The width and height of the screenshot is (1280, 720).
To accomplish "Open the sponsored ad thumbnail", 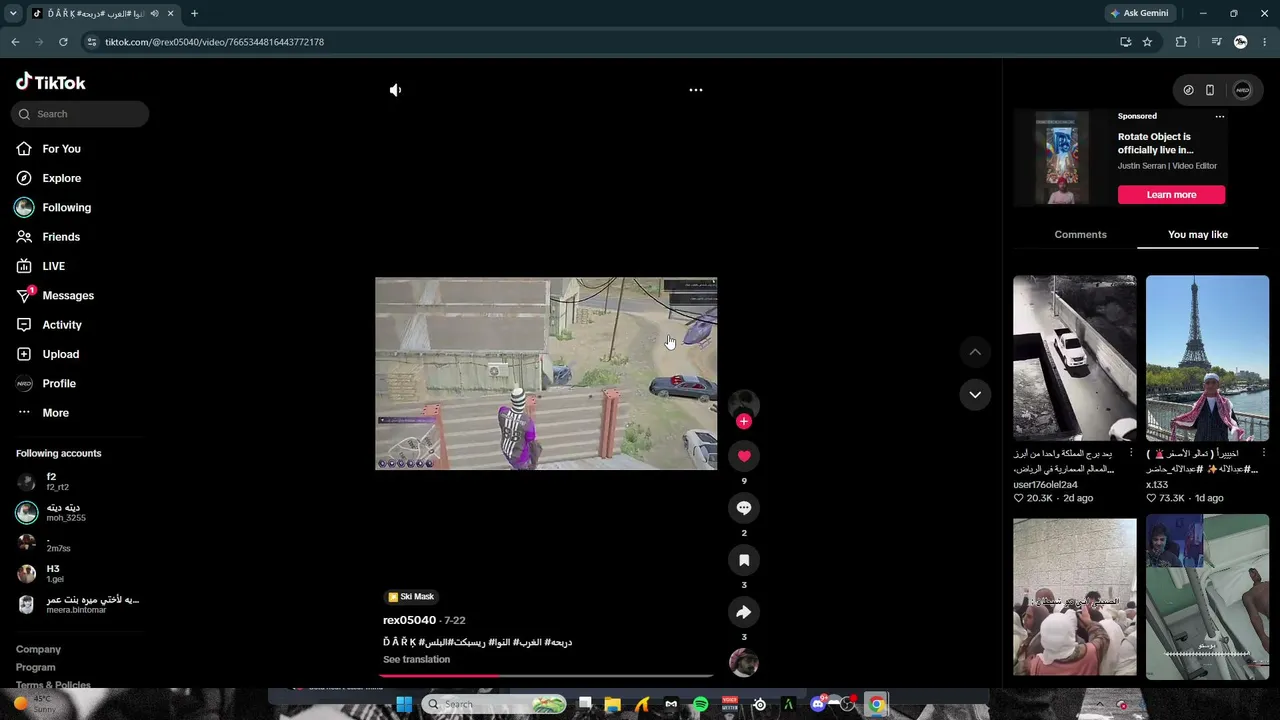I will pyautogui.click(x=1061, y=158).
